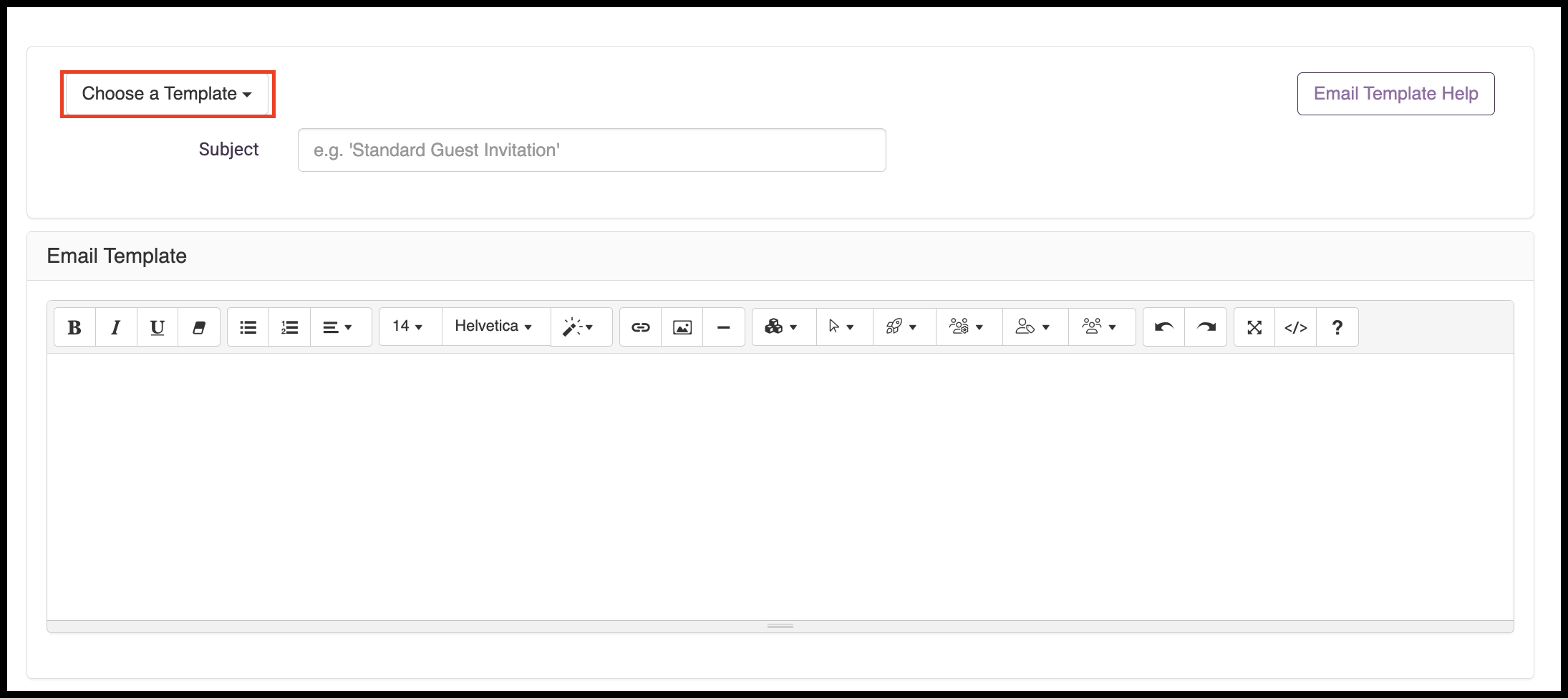The height and width of the screenshot is (699, 1568).
Task: Open the cubes blocks dropdown
Action: click(x=784, y=327)
